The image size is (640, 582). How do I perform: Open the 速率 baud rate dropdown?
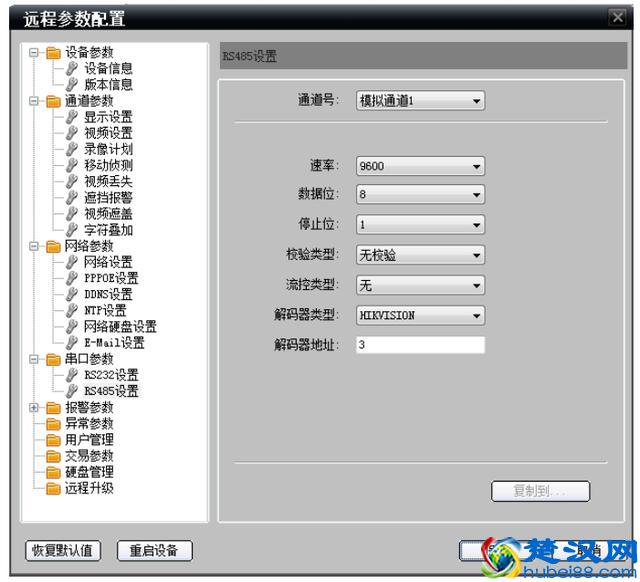[420, 166]
